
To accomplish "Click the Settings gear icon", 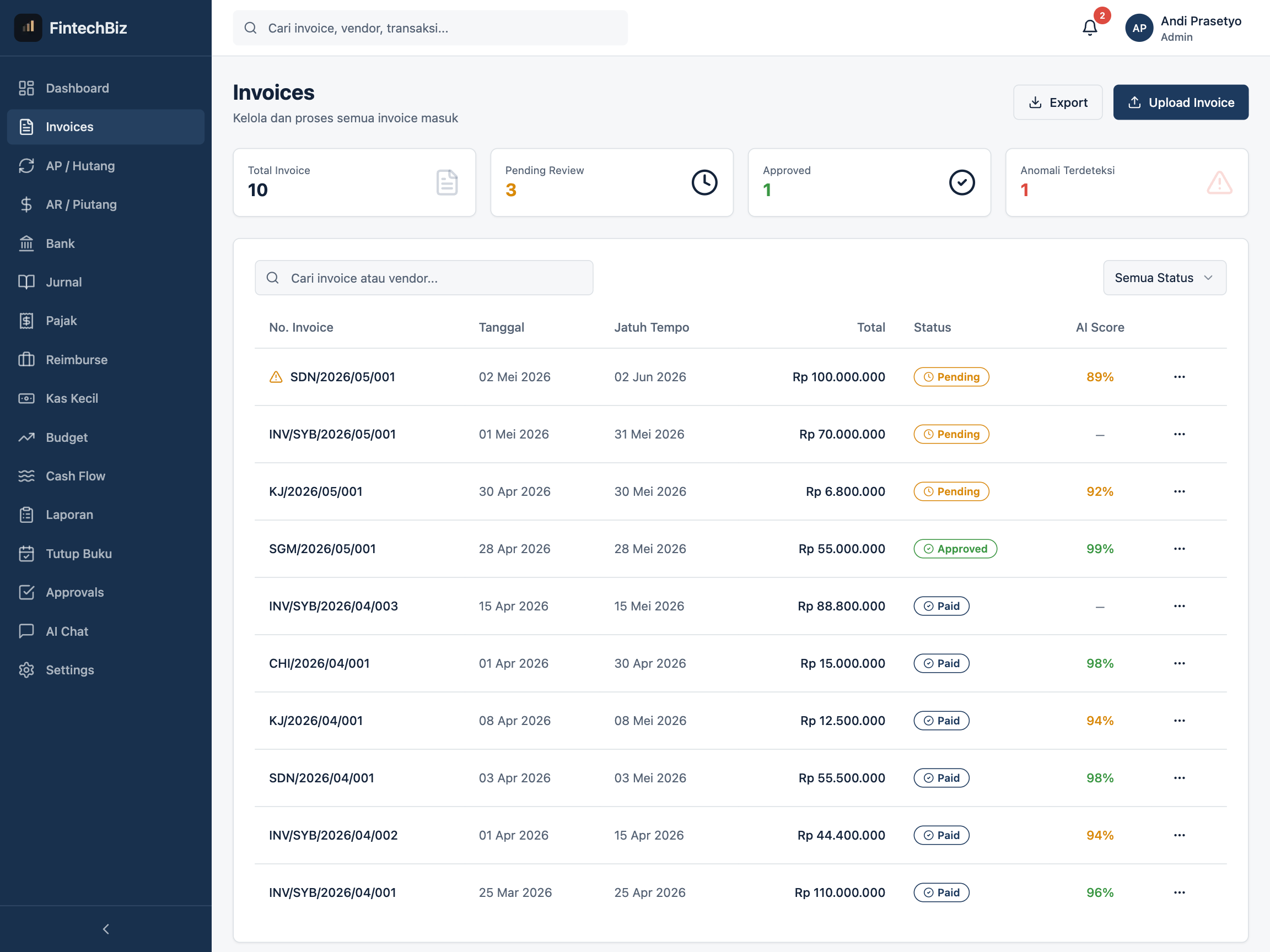I will pyautogui.click(x=26, y=670).
